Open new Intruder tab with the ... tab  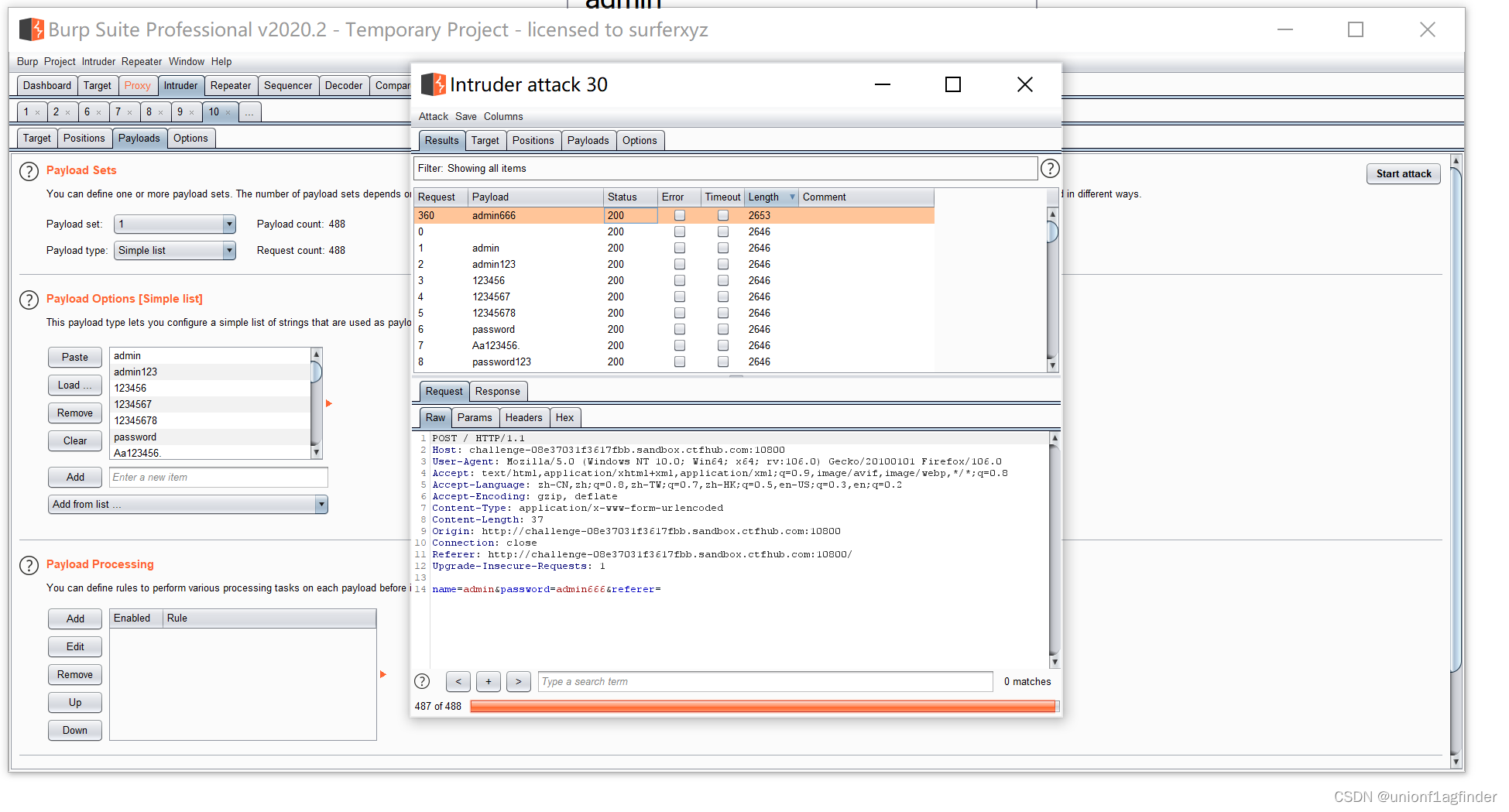250,112
